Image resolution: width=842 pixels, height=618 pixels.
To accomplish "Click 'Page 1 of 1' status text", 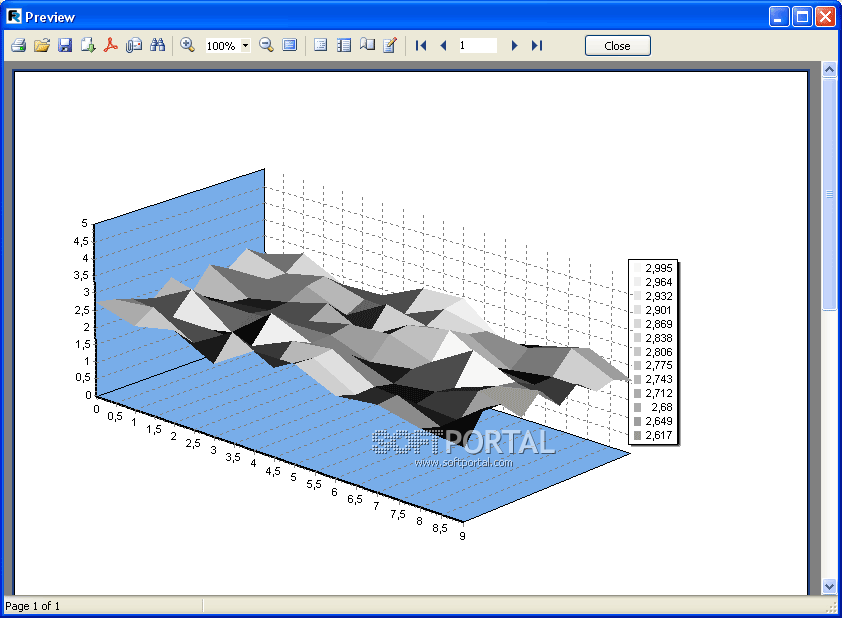I will tap(33, 606).
